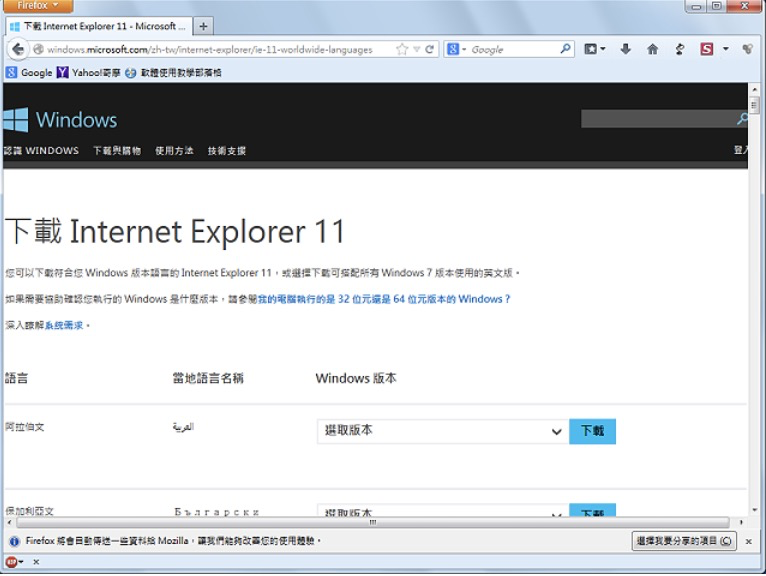766x576 pixels.
Task: Click the rightmost toolbar extension icon
Action: click(x=747, y=49)
